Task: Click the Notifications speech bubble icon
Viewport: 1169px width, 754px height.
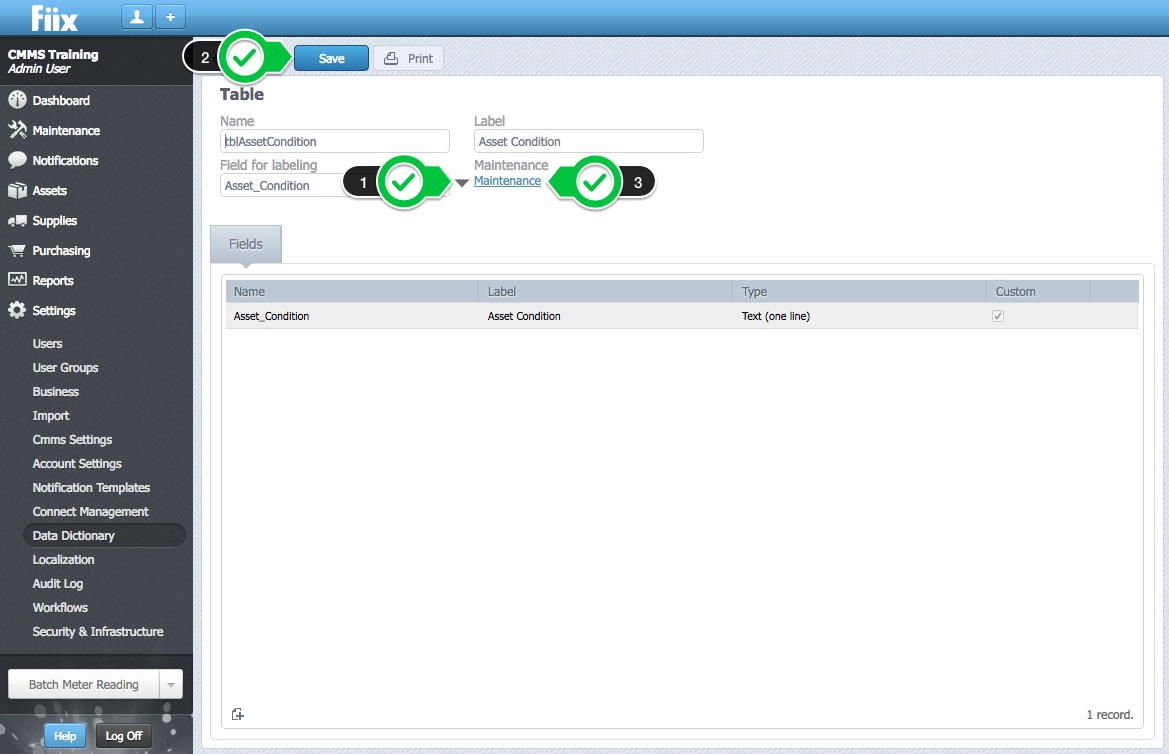Action: coord(17,160)
